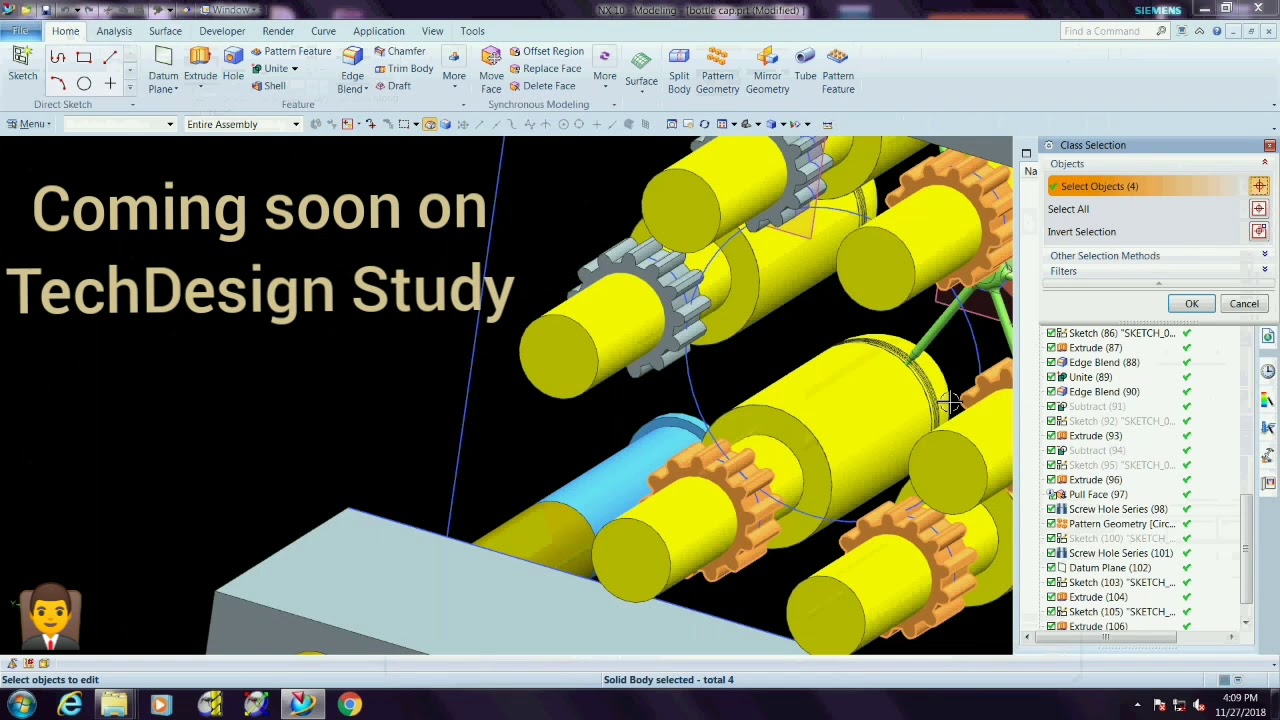Click the Offset Region command
Image resolution: width=1280 pixels, height=720 pixels.
pos(546,51)
